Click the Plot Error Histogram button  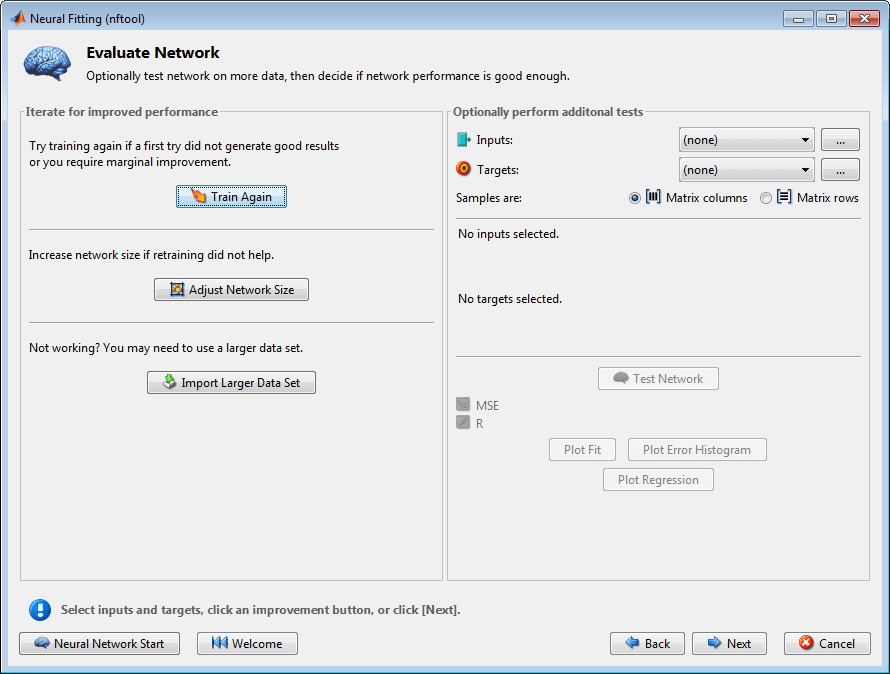697,450
